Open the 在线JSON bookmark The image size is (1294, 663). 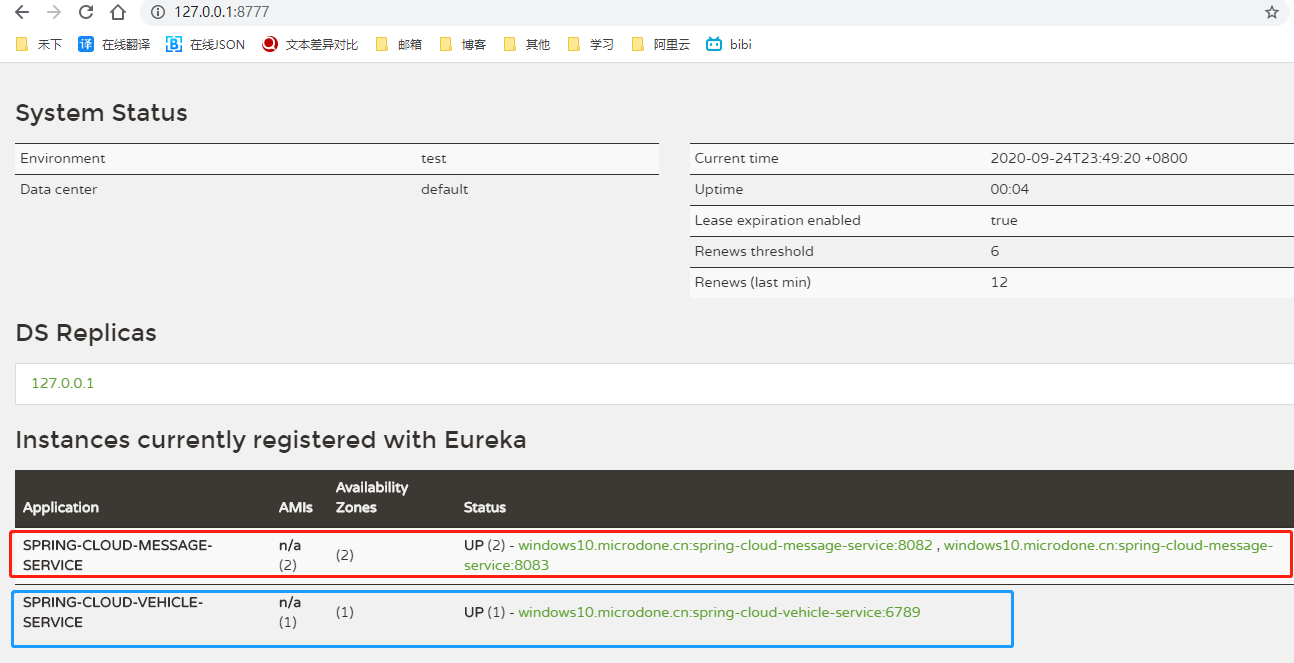(206, 44)
